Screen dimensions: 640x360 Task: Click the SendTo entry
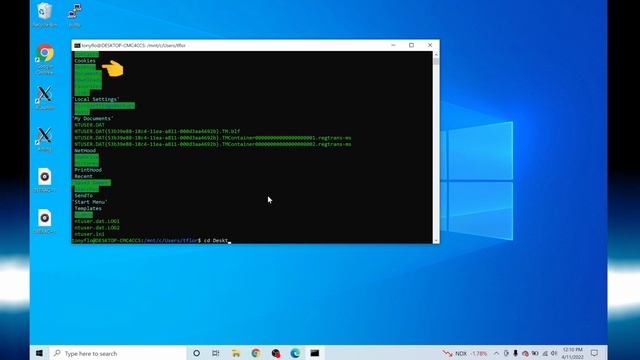tap(83, 196)
